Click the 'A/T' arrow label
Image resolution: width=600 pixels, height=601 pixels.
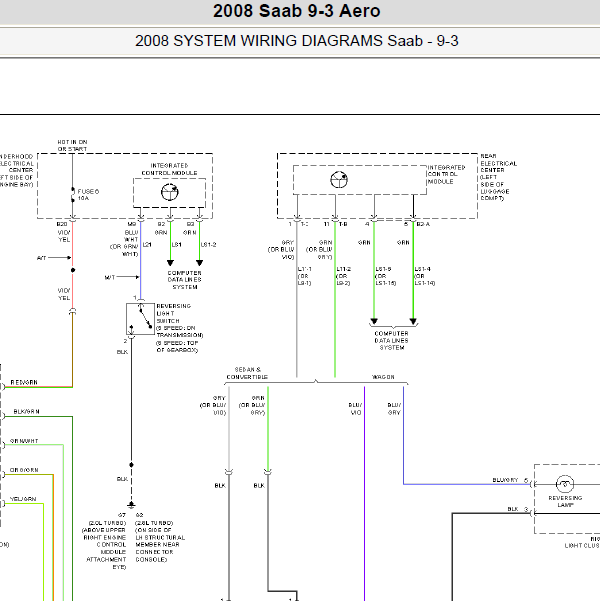tap(41, 258)
